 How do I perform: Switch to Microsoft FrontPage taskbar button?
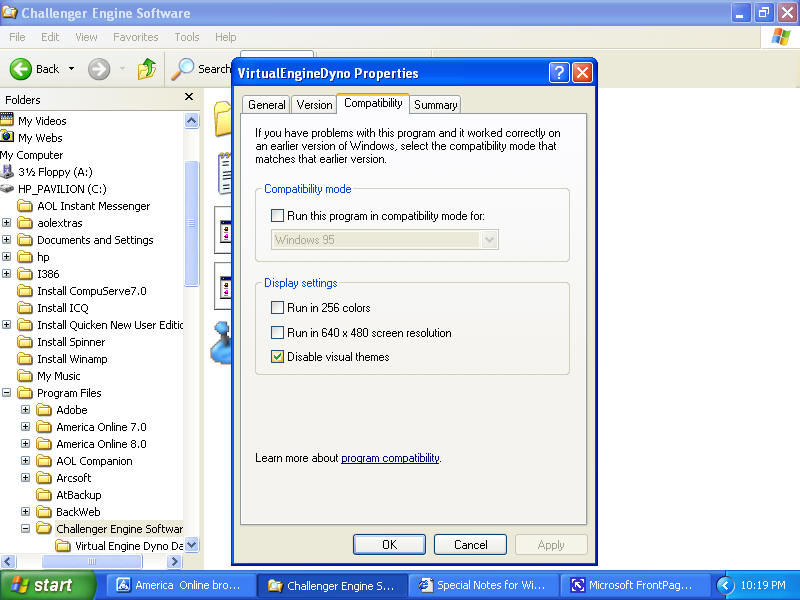[x=635, y=585]
